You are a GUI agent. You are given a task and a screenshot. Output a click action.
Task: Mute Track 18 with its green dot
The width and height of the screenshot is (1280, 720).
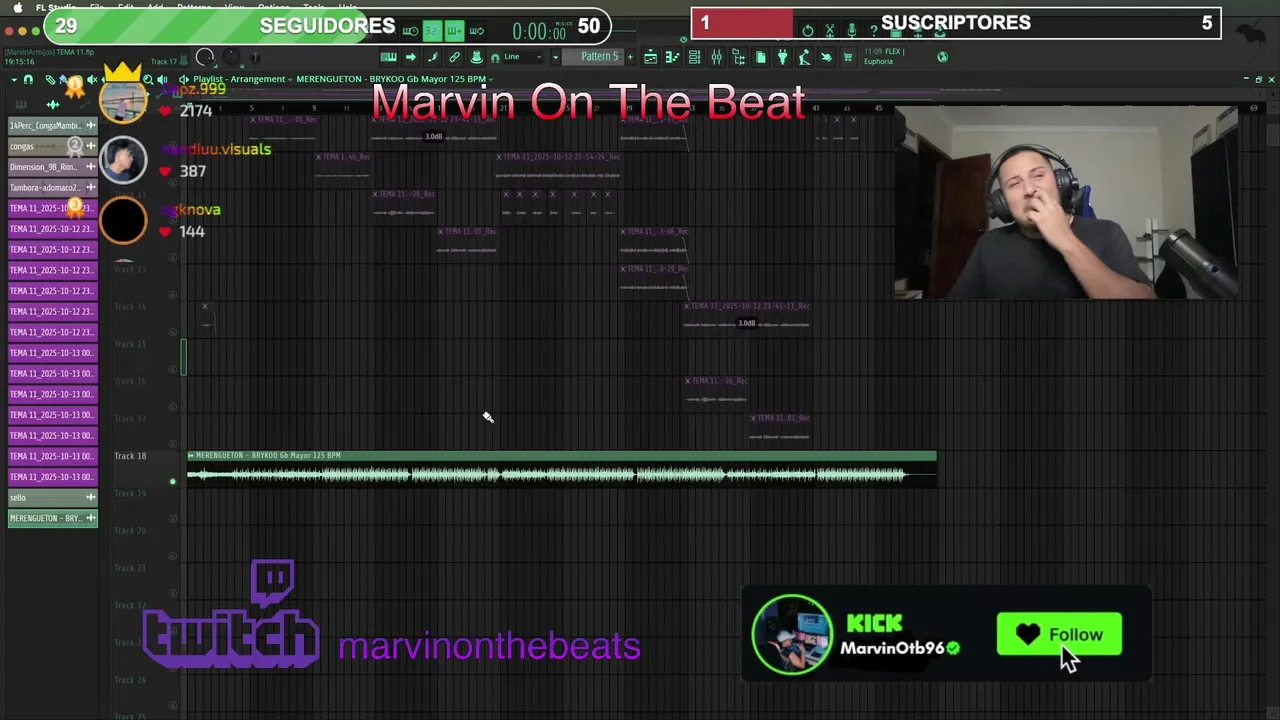coord(173,482)
